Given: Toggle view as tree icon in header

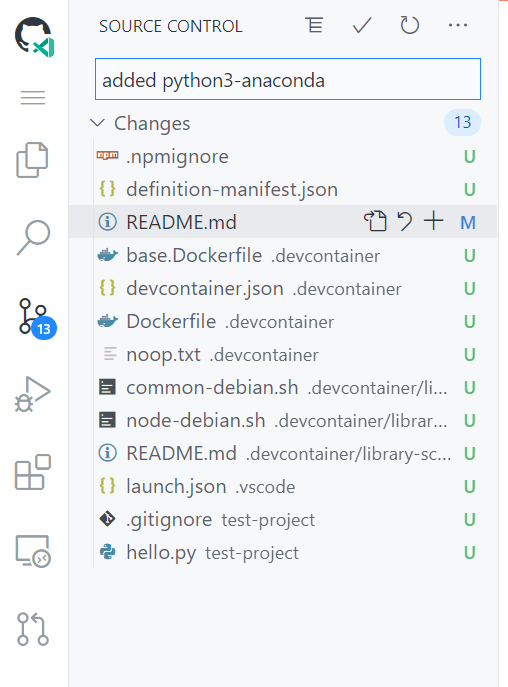Looking at the screenshot, I should coord(314,25).
